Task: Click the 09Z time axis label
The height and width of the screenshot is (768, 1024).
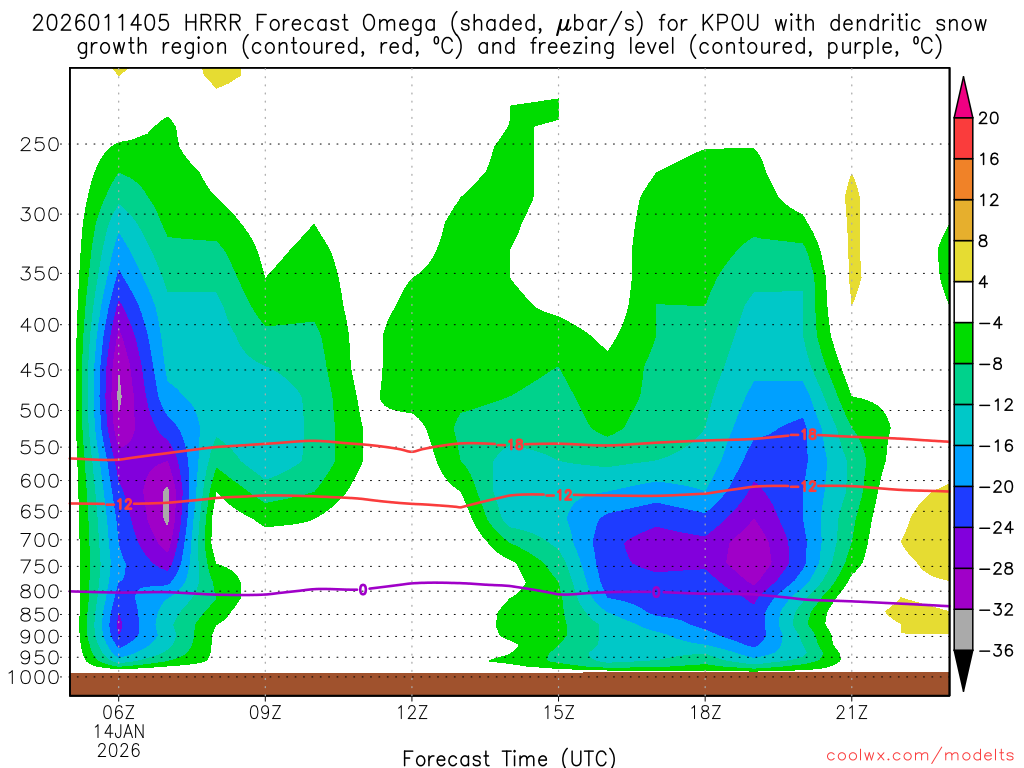Action: tap(265, 712)
